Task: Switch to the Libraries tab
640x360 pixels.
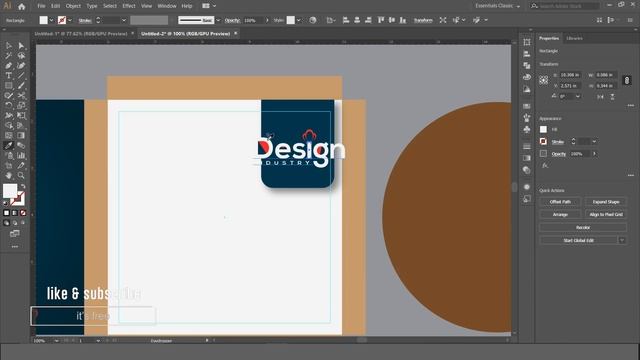Action: point(574,38)
